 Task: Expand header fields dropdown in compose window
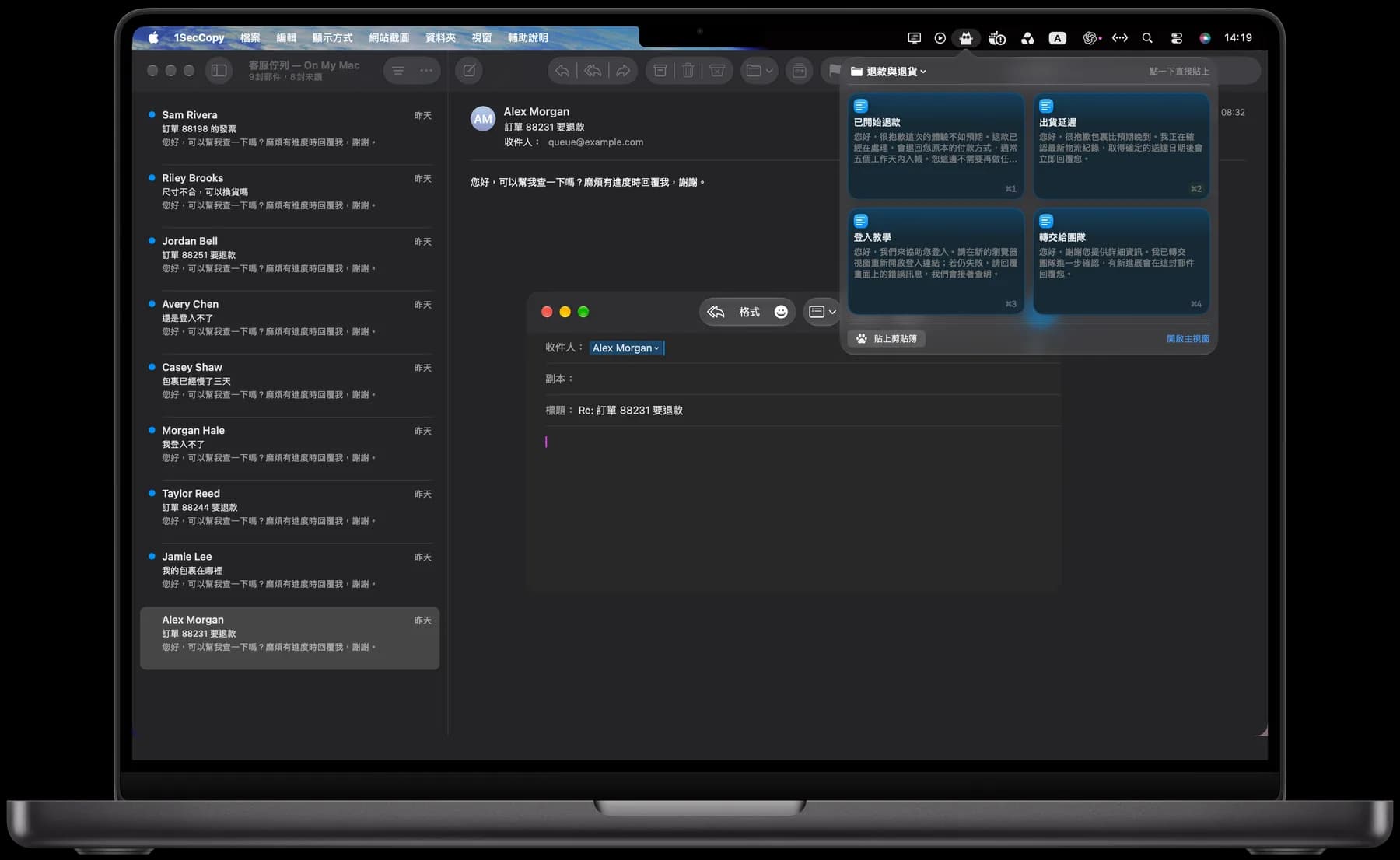point(822,312)
